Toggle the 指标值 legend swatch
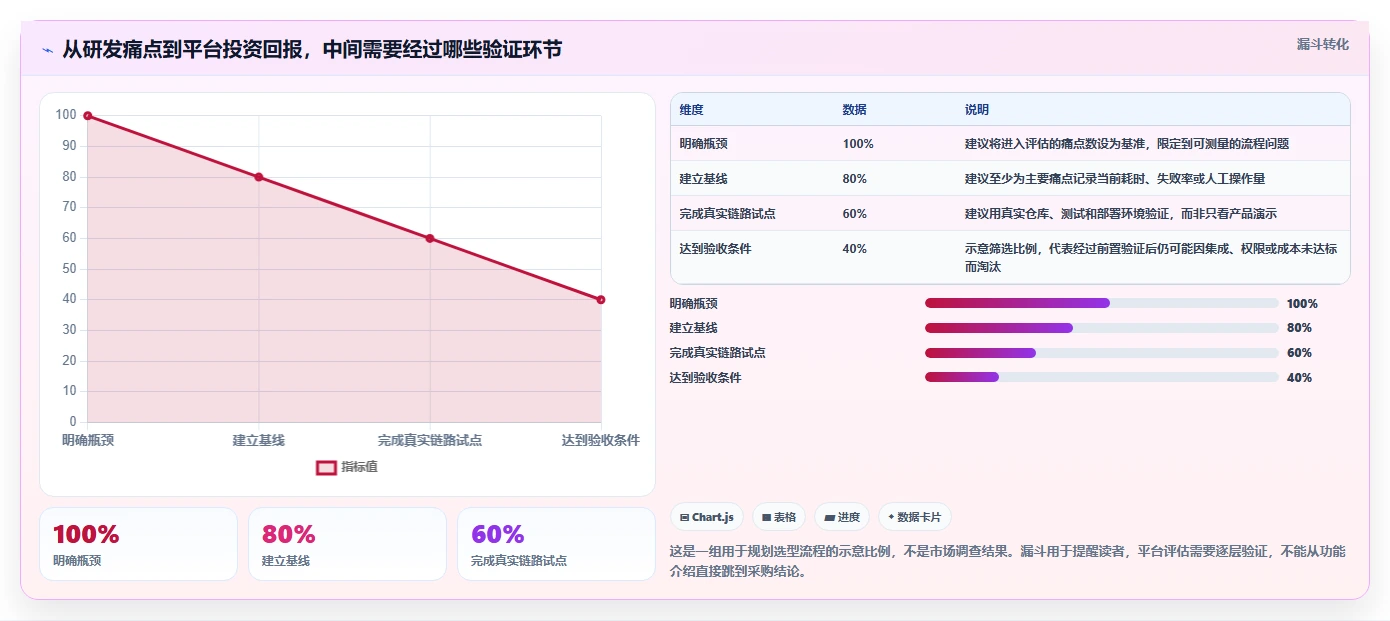 coord(326,467)
